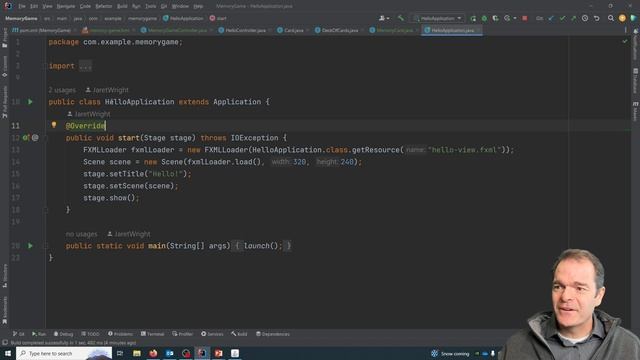Open the Terminal tool window

[x=152, y=334]
